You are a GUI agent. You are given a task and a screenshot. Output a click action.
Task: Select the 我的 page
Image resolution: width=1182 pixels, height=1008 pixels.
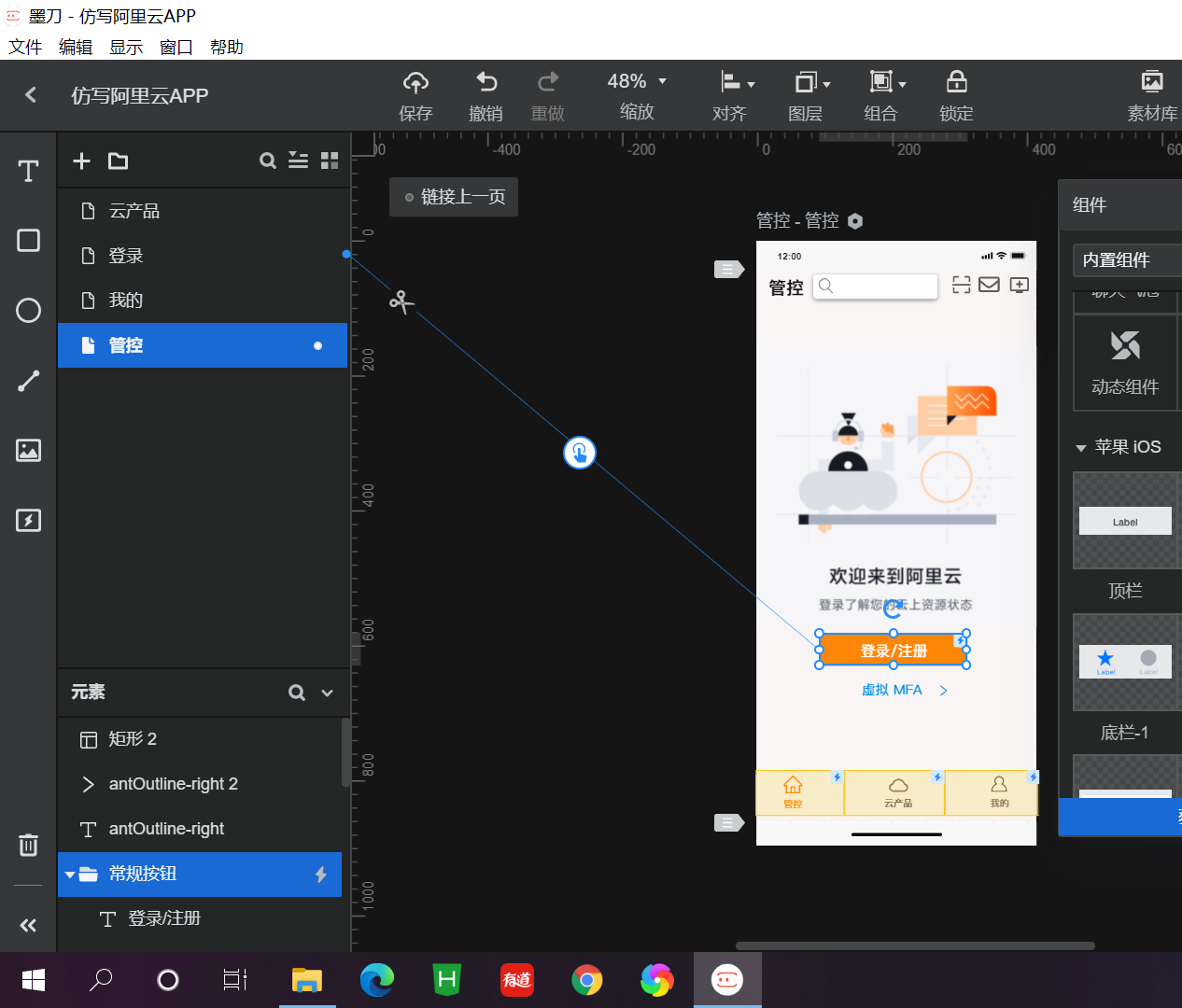pos(203,301)
